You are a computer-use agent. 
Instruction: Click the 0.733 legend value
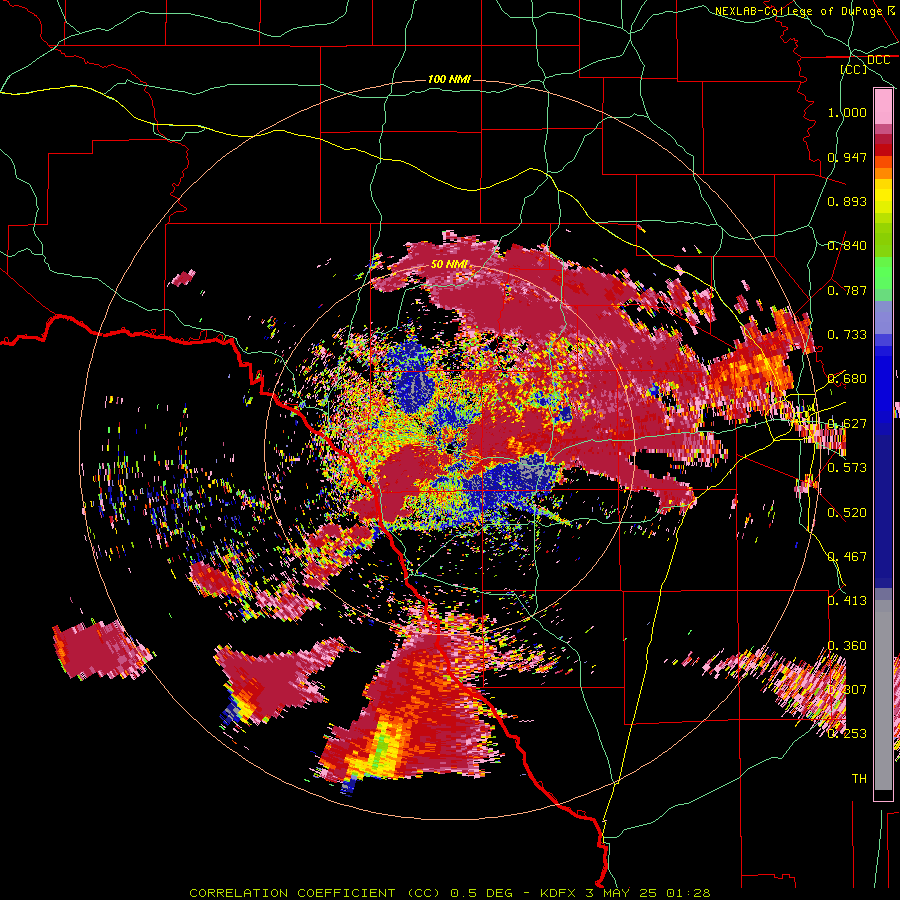coord(847,335)
